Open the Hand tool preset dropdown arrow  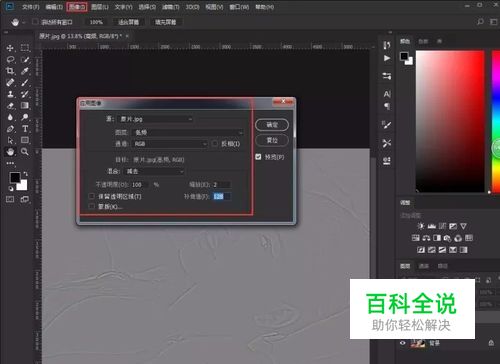pos(24,22)
